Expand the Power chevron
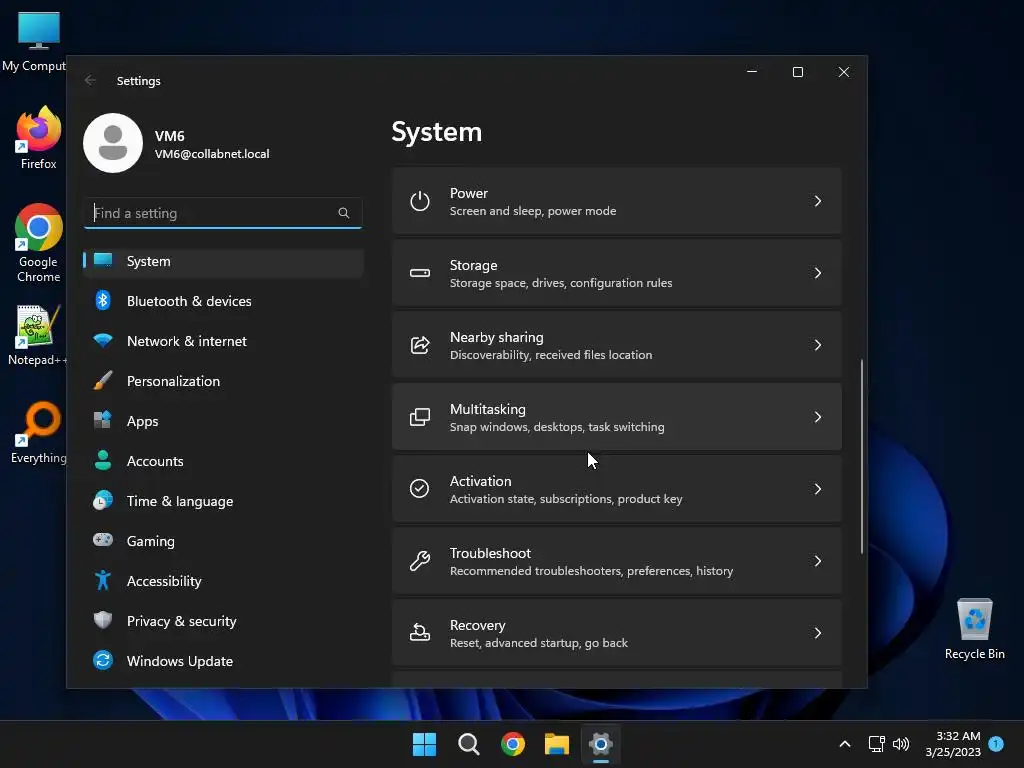 click(x=818, y=201)
